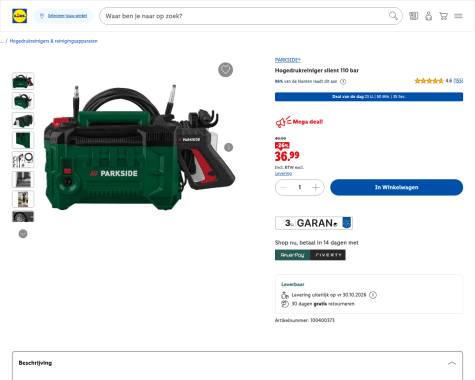Open the 155 reviews link
The height and width of the screenshot is (380, 475).
tap(458, 81)
